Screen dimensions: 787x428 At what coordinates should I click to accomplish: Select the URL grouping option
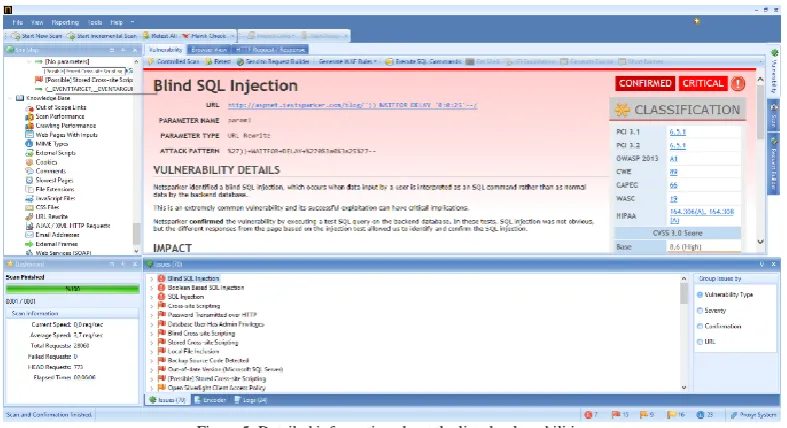[700, 342]
